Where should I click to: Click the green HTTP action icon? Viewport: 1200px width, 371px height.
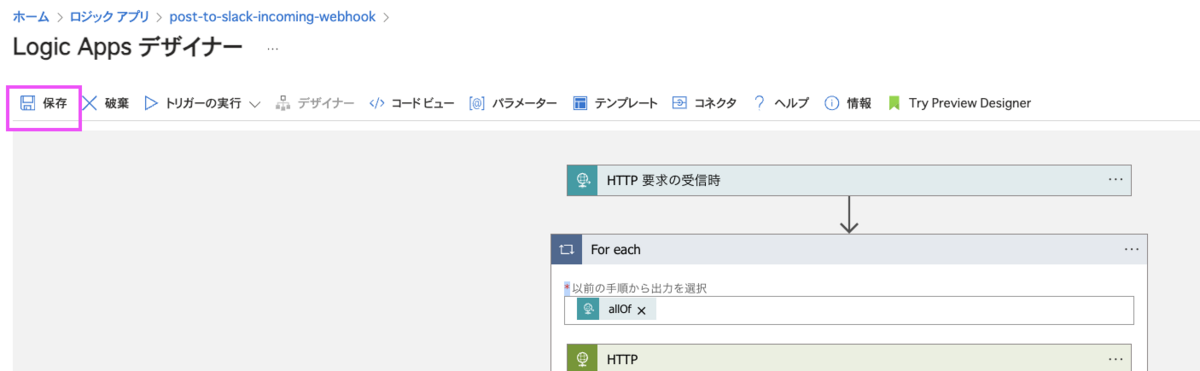coord(582,359)
